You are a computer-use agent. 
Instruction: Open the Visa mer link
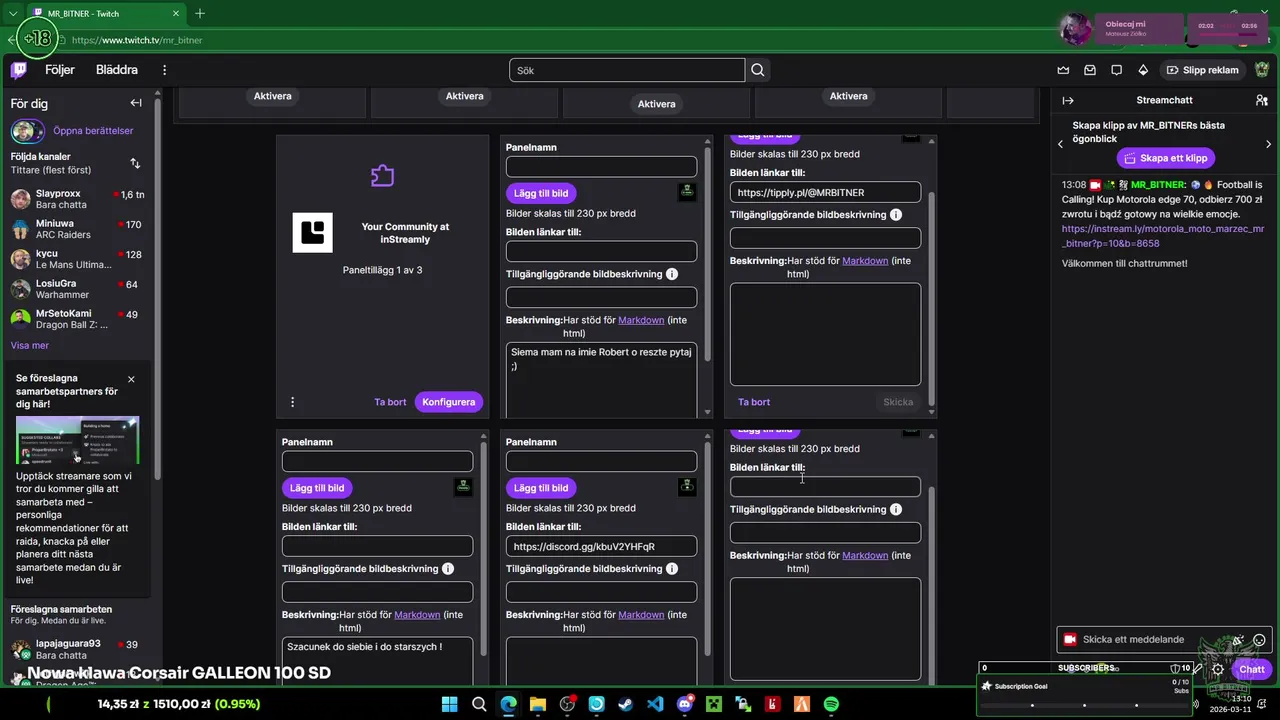[30, 345]
